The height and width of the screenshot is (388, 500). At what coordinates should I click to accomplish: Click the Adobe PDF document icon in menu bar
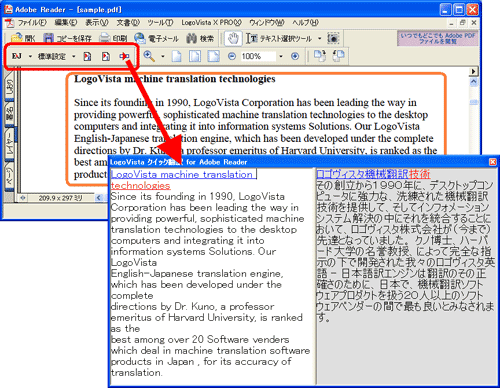pyautogui.click(x=10, y=23)
